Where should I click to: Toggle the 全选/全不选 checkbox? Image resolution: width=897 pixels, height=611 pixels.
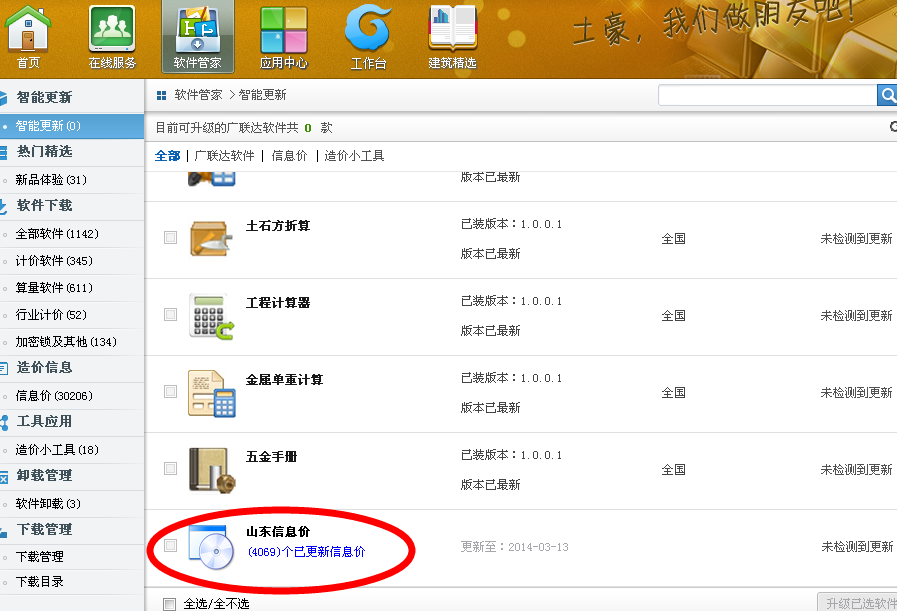pyautogui.click(x=169, y=604)
